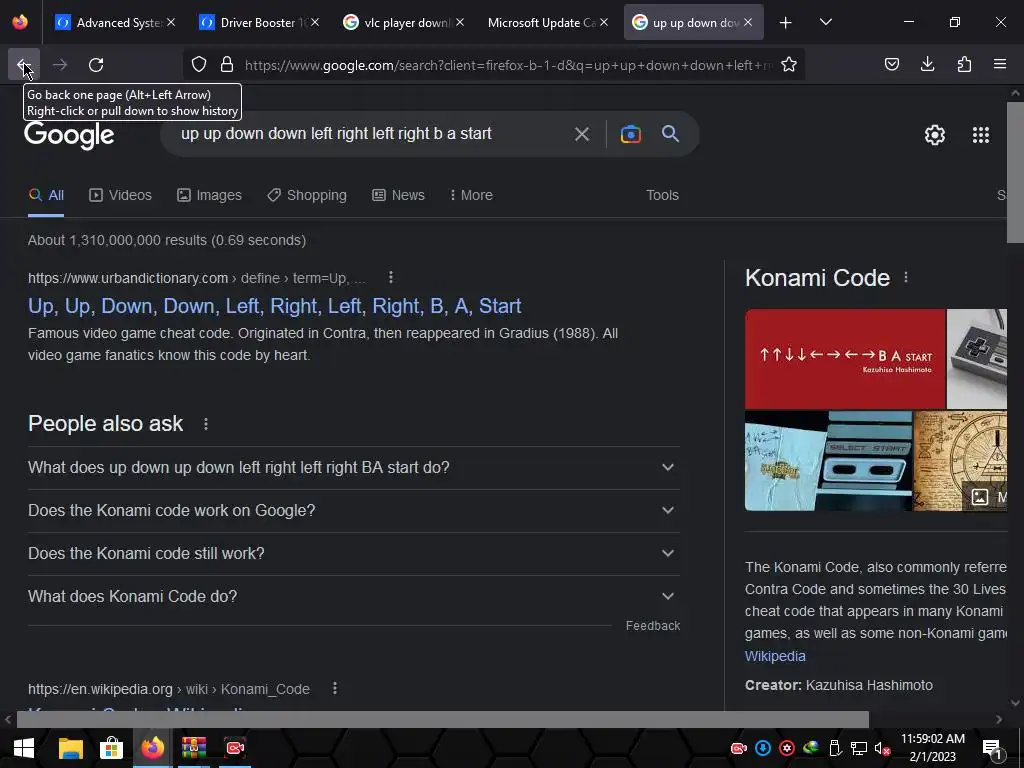Select the Shopping search filter
The width and height of the screenshot is (1024, 768).
pyautogui.click(x=307, y=195)
